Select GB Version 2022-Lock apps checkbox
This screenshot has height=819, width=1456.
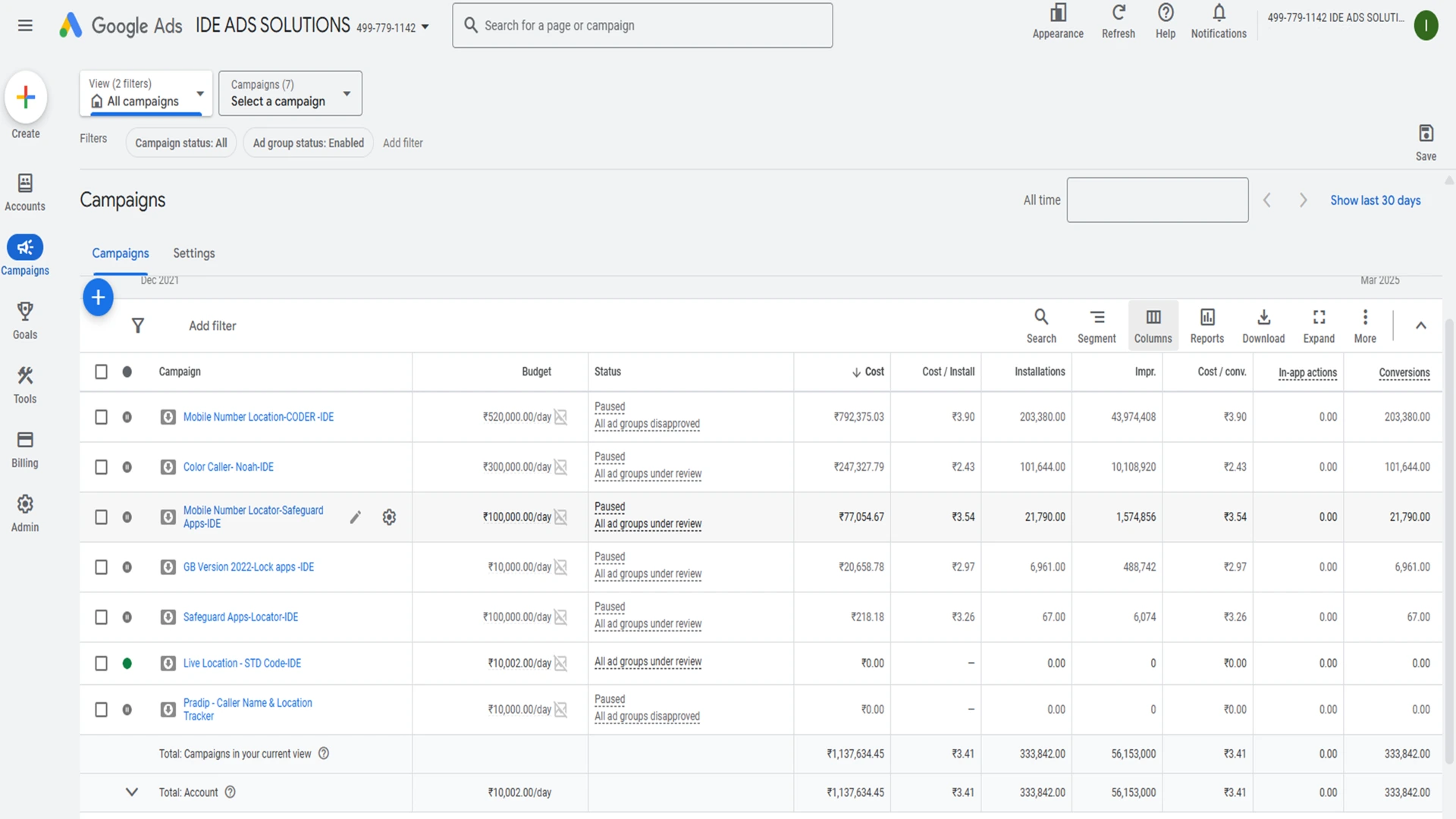(101, 567)
